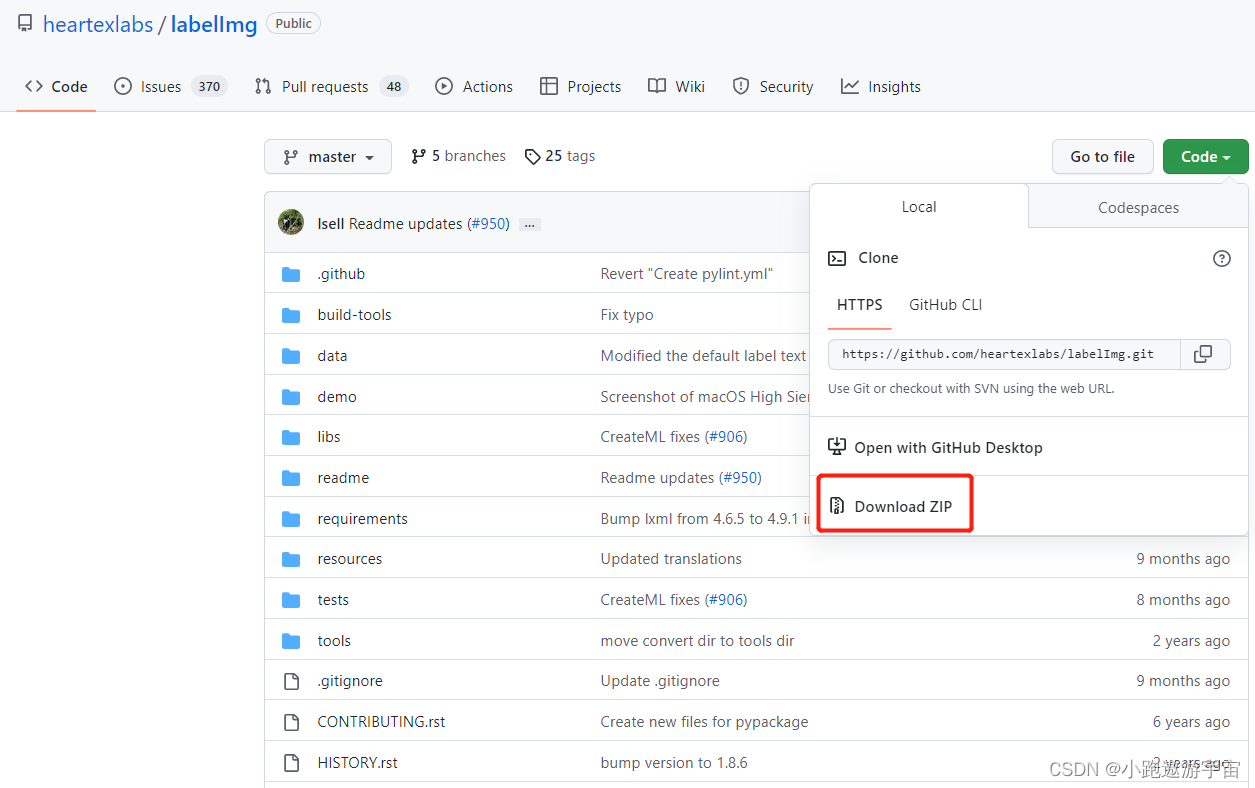This screenshot has width=1255, height=788.
Task: Open the labelImg repository link
Action: click(214, 24)
